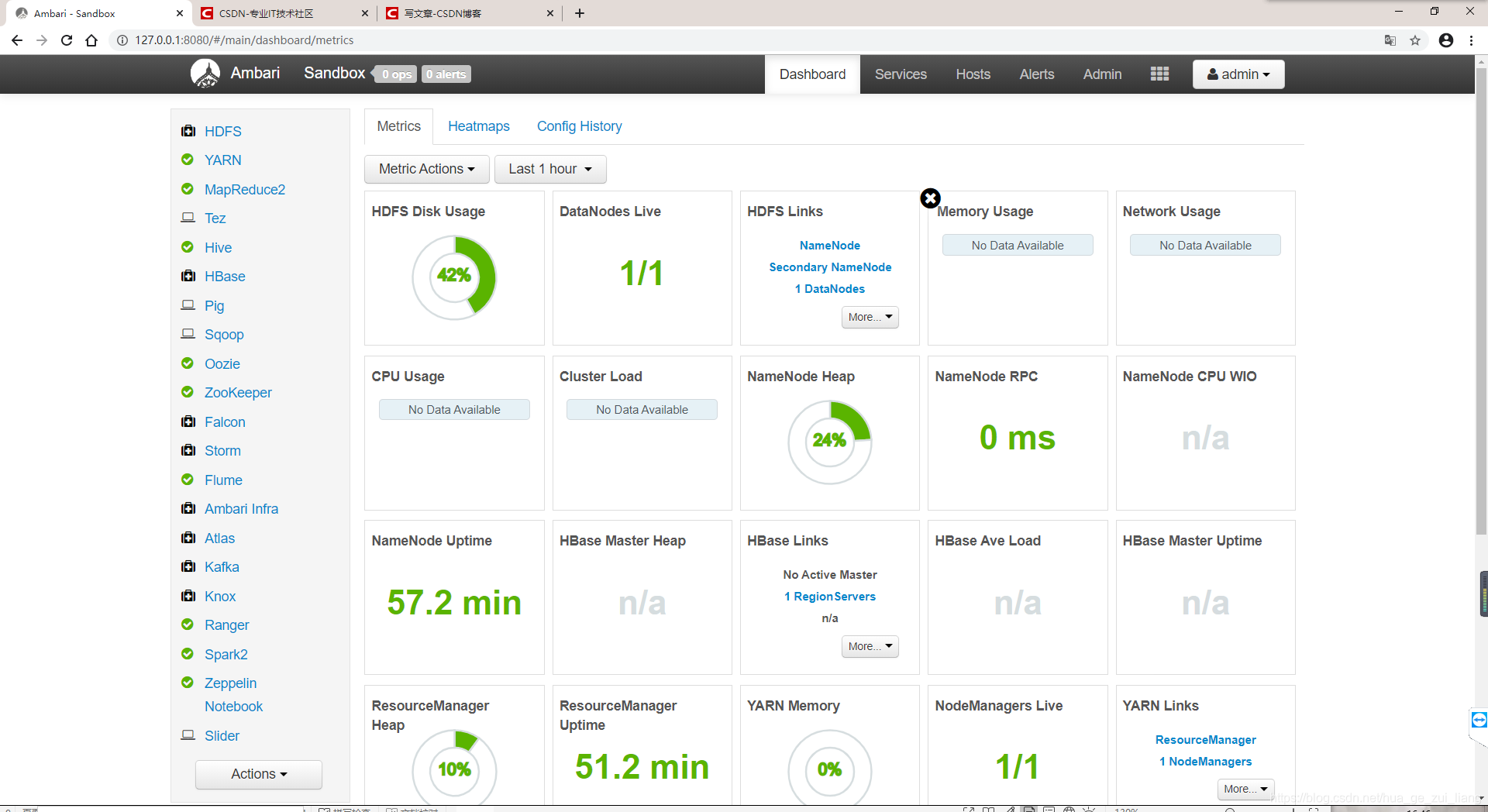This screenshot has height=812, width=1488.
Task: Click the Ambari logo icon
Action: point(205,74)
